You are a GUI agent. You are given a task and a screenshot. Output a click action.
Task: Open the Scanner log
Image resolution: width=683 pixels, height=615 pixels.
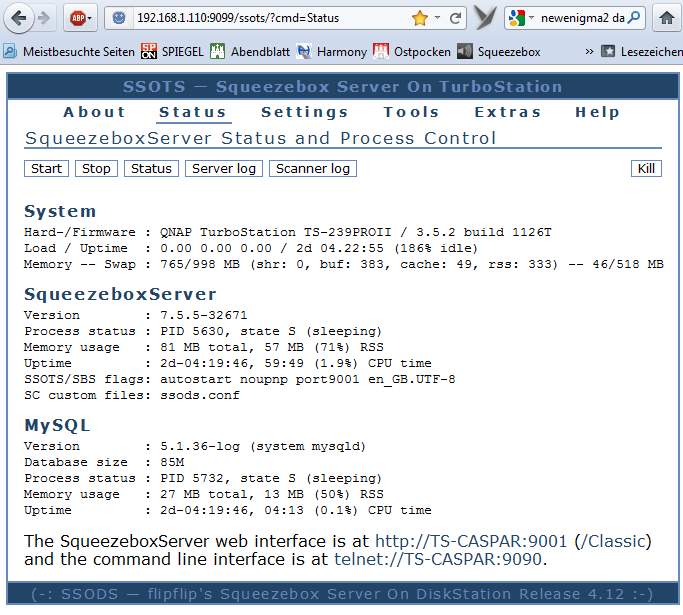pos(313,168)
